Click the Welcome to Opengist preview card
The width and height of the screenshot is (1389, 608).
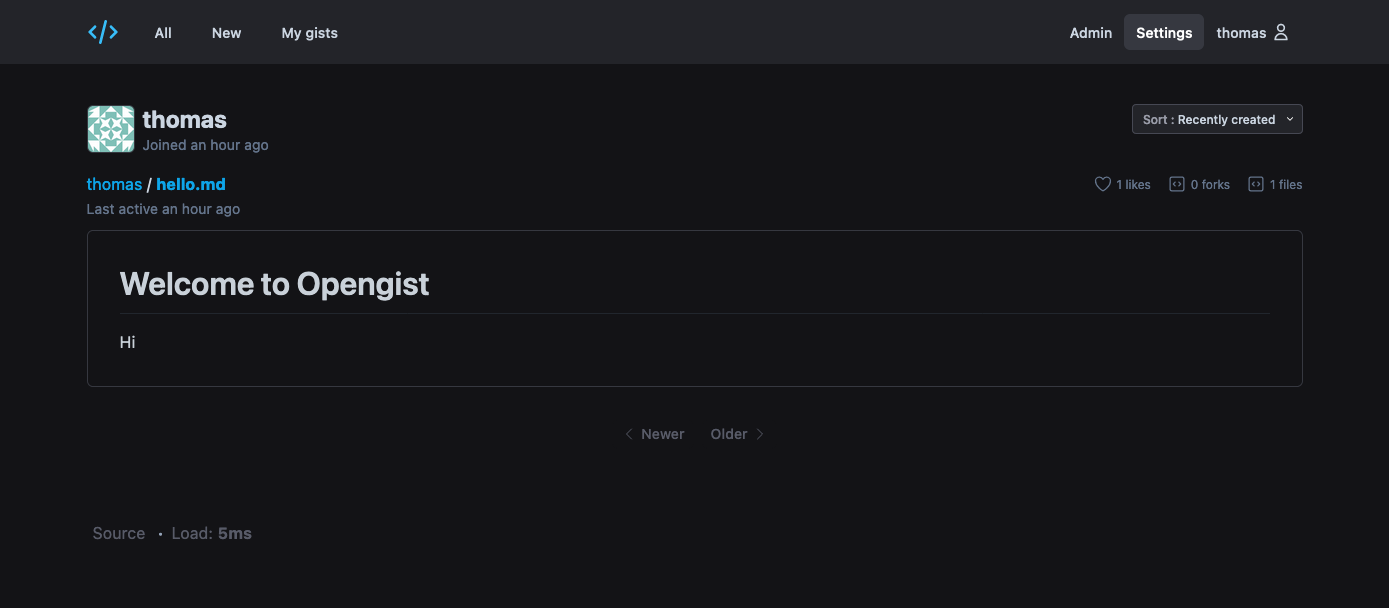(695, 309)
